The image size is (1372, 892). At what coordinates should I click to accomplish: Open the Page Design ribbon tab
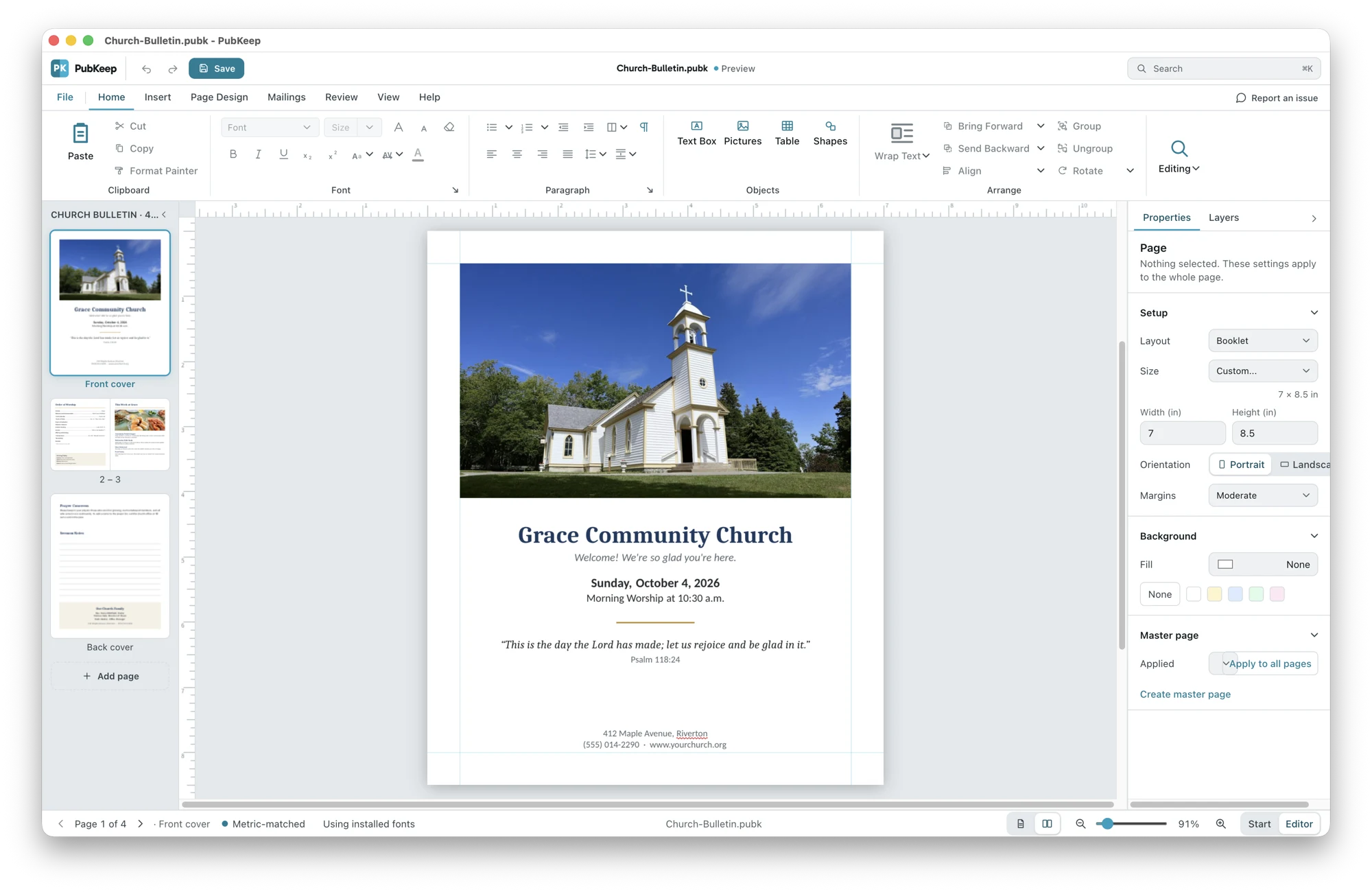click(x=220, y=97)
